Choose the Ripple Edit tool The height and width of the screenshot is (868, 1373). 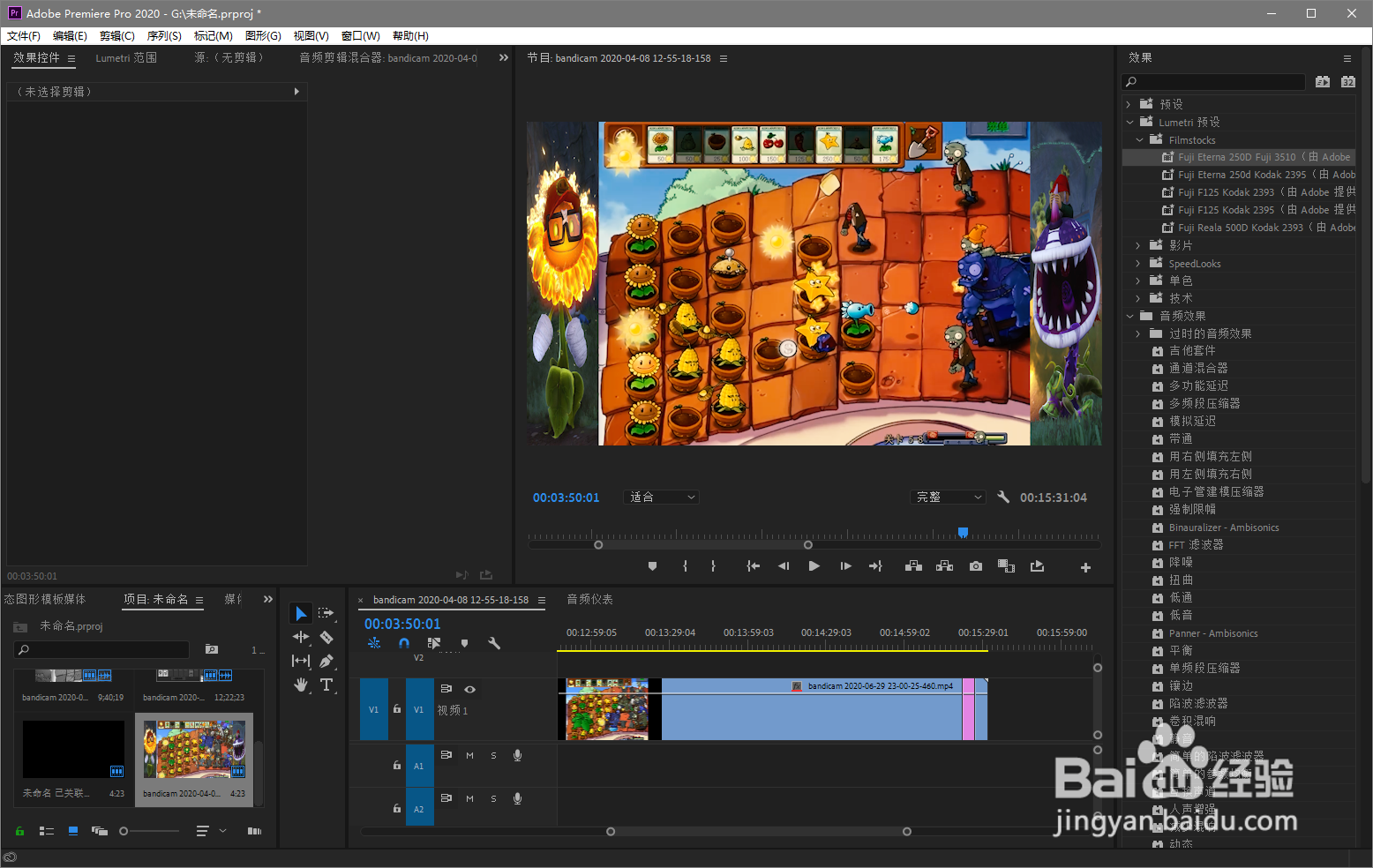pos(301,637)
